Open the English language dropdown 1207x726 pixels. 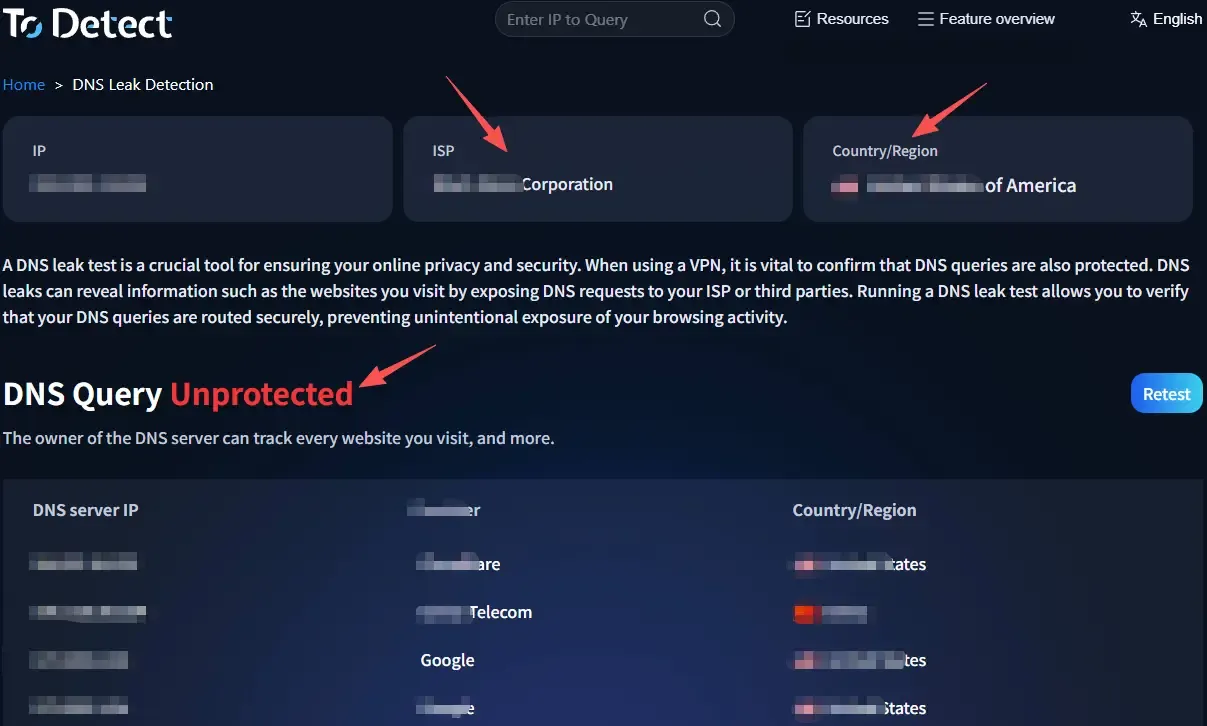click(x=1166, y=19)
